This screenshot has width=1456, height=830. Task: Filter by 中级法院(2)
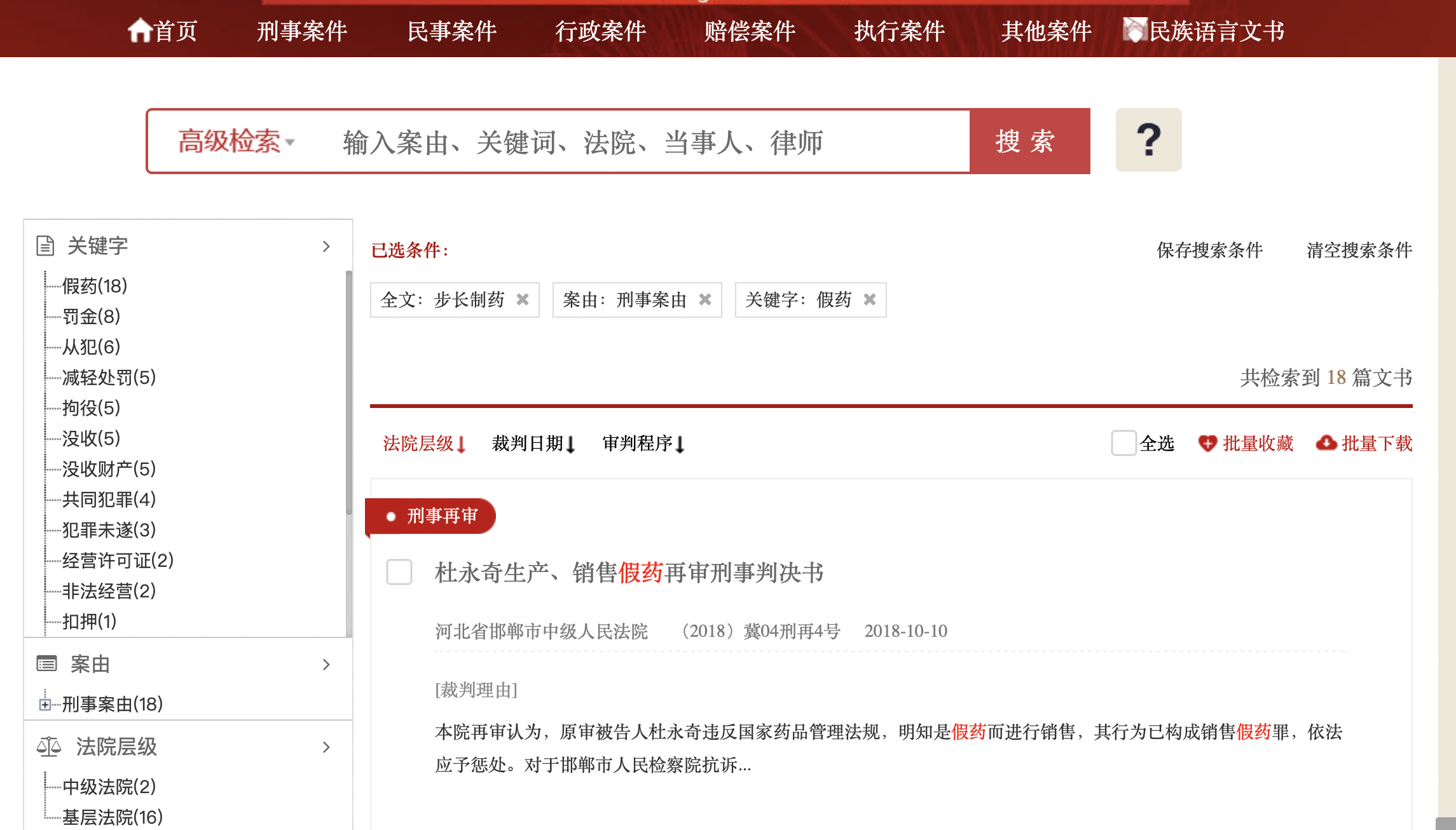109,786
